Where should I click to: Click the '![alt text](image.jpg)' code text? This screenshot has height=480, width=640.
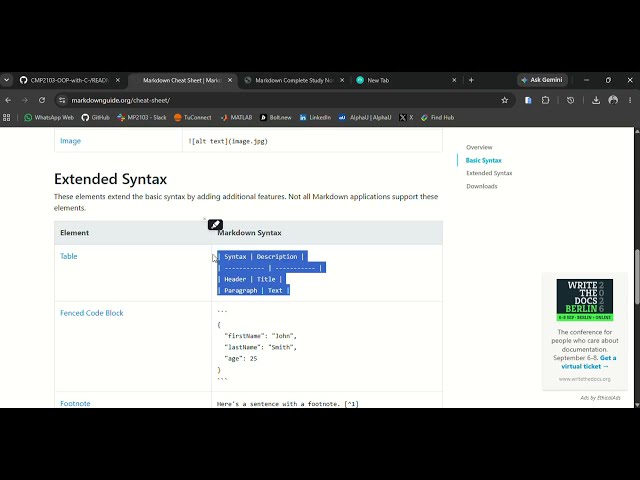pos(228,141)
